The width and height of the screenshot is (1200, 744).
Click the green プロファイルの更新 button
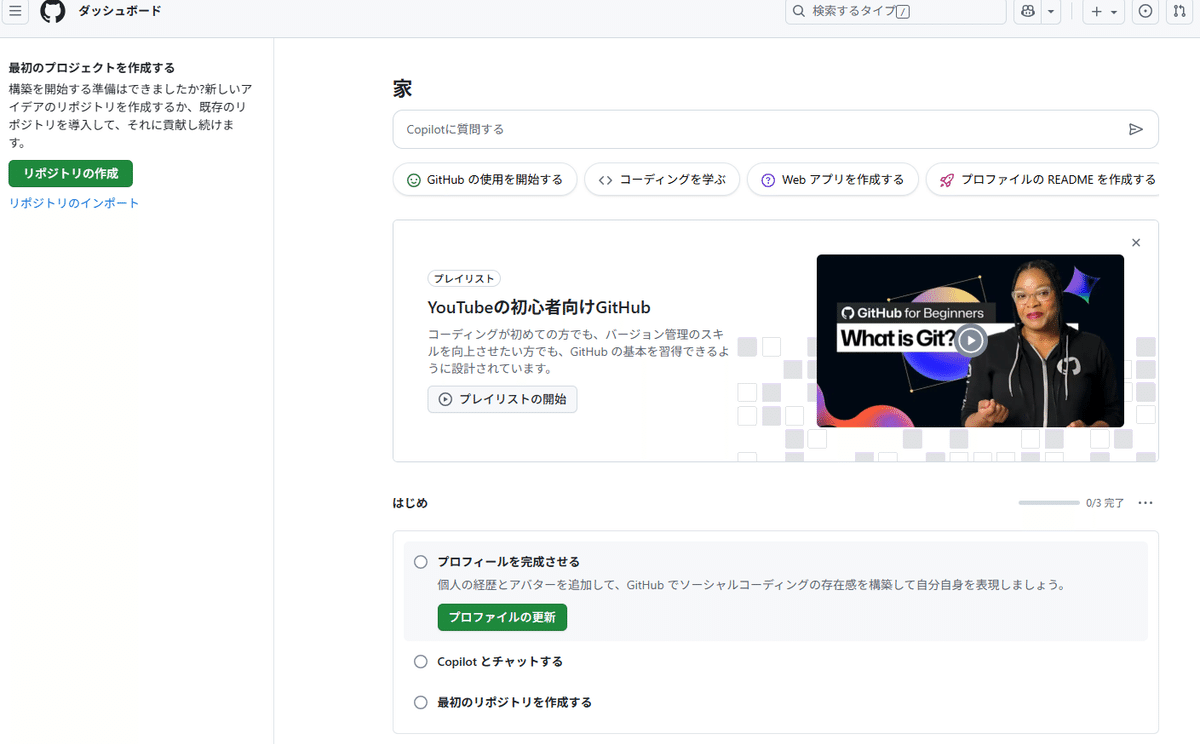[502, 617]
